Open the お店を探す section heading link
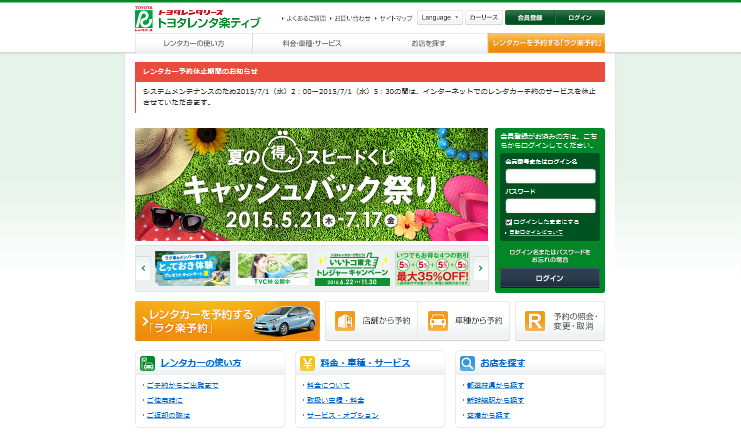The height and width of the screenshot is (435, 741). tap(502, 363)
